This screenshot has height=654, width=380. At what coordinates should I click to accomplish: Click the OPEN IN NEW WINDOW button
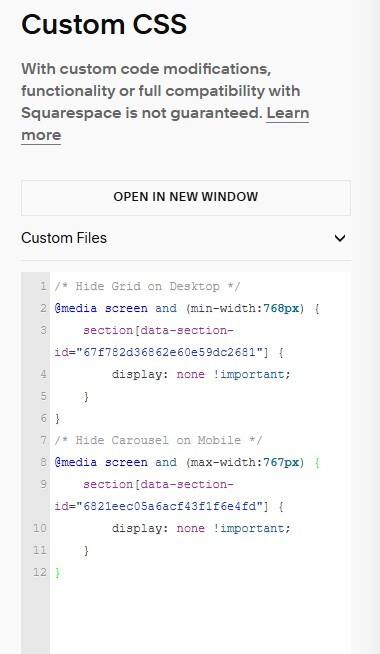186,197
